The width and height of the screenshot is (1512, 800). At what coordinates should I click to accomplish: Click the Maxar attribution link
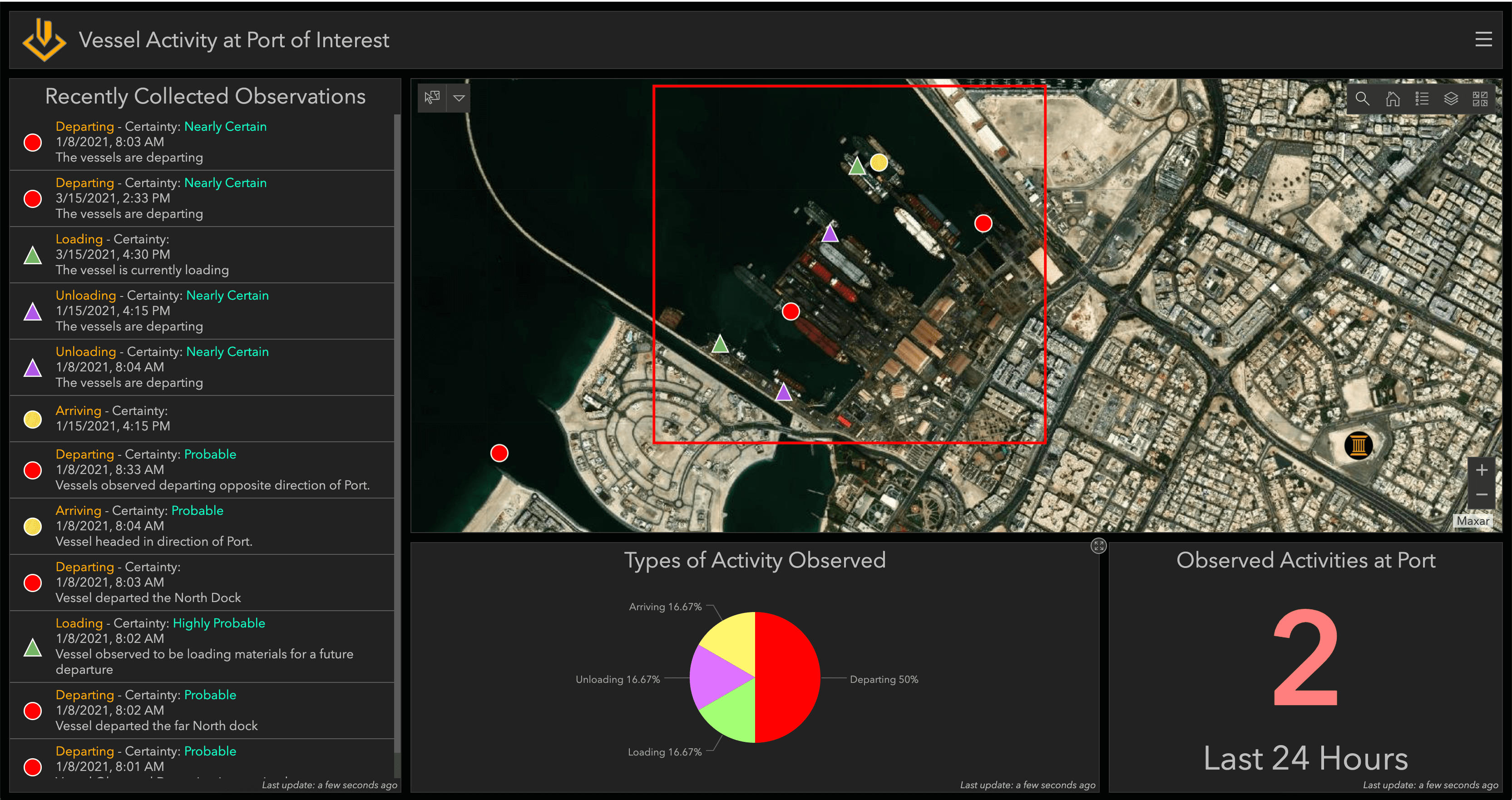1474,520
